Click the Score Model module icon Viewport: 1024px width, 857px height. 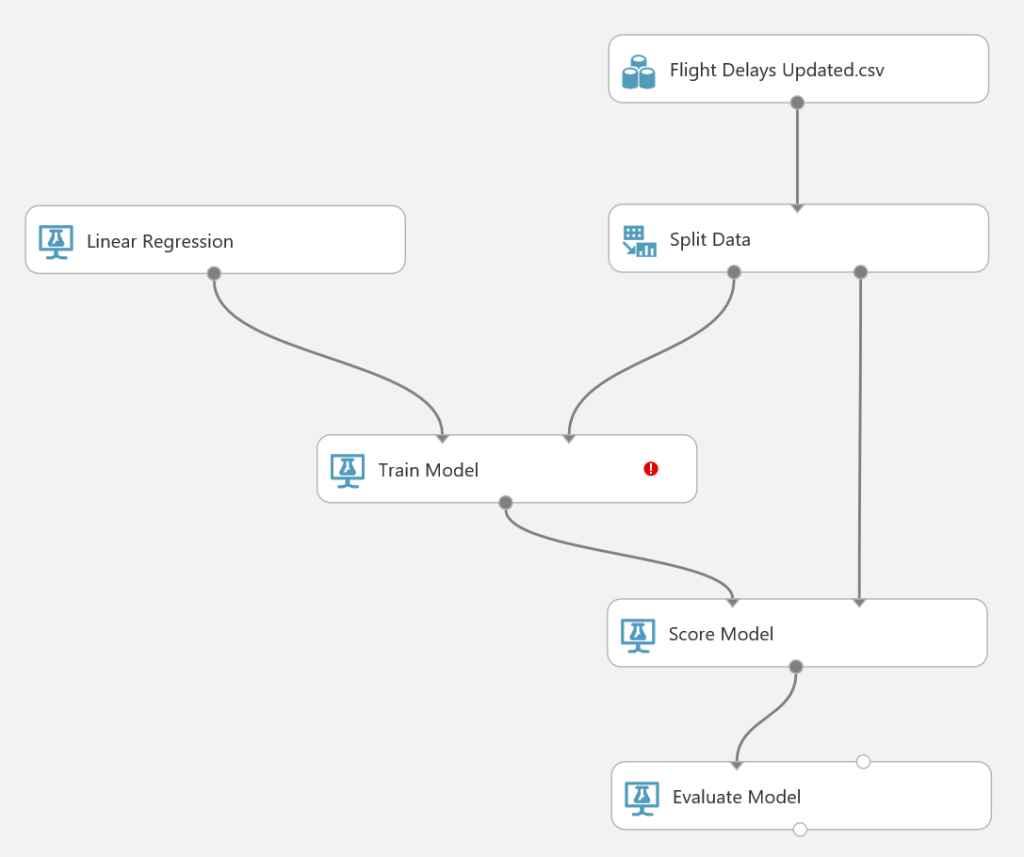(x=638, y=634)
